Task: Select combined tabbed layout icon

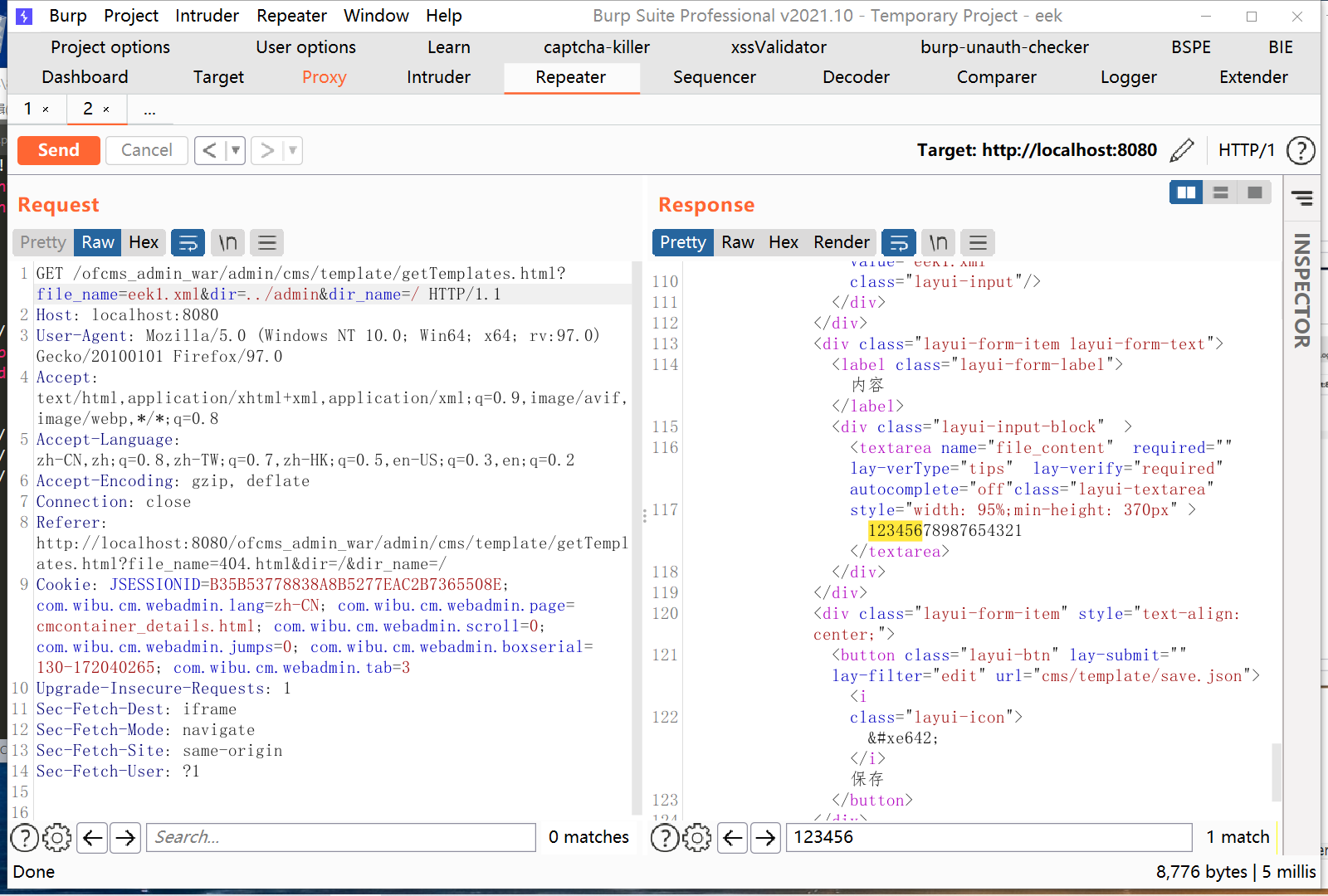Action: [1254, 192]
